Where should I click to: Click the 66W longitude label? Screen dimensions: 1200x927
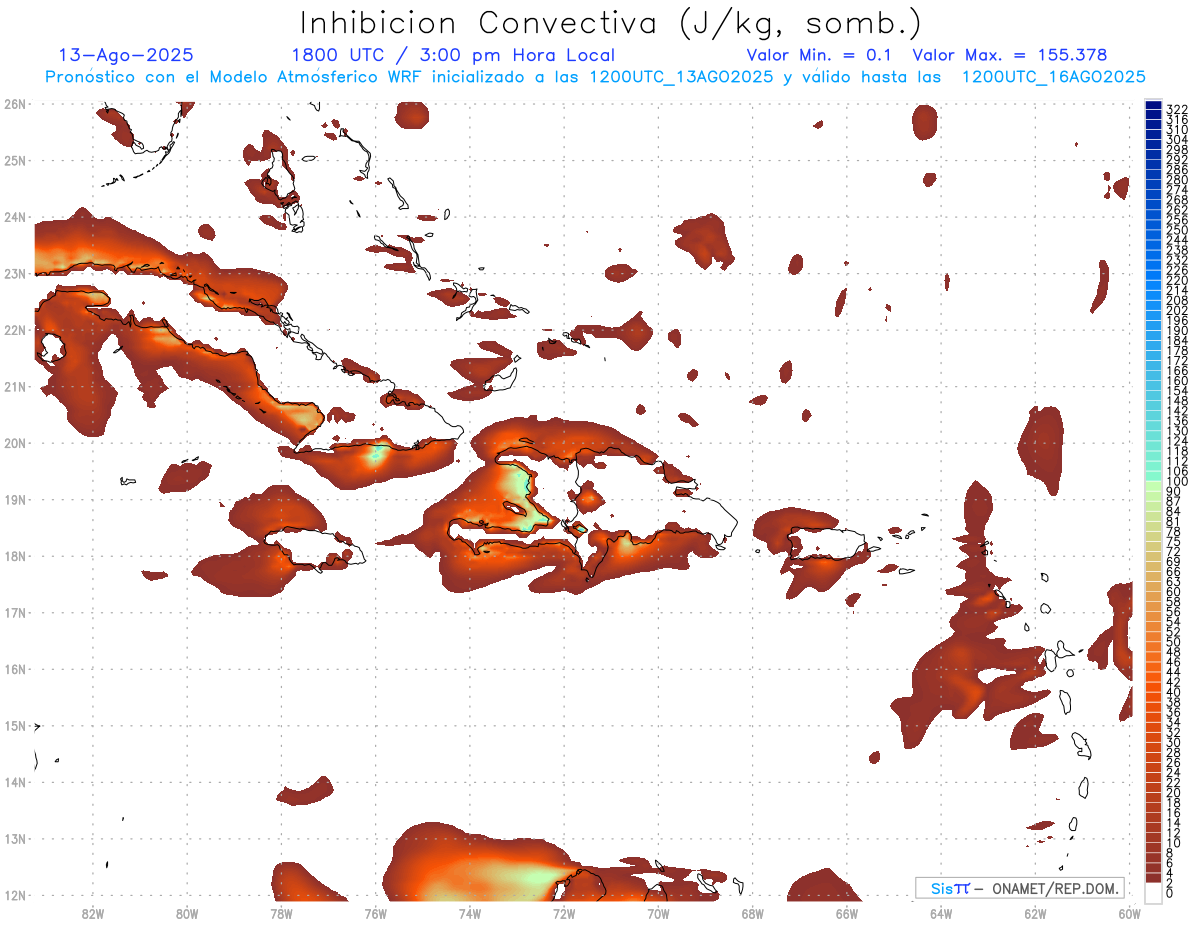click(x=846, y=913)
